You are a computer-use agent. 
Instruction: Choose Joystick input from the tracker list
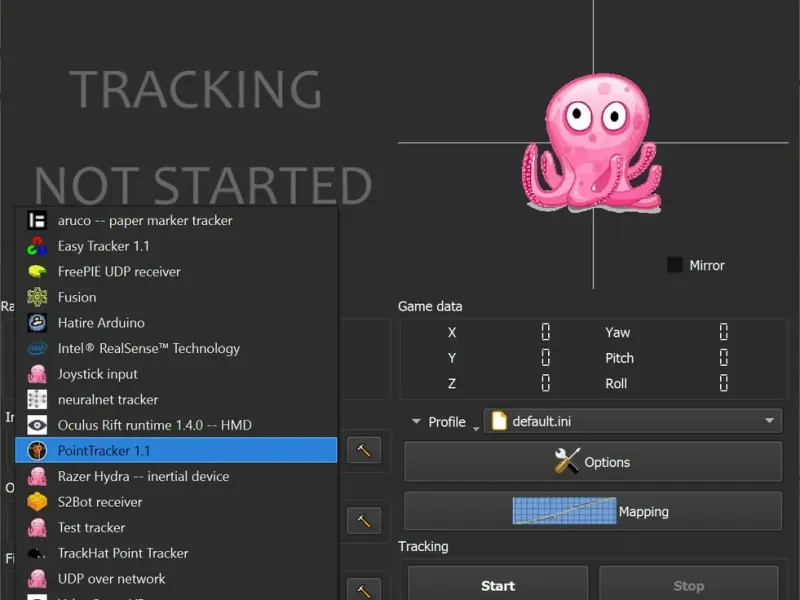(x=176, y=374)
